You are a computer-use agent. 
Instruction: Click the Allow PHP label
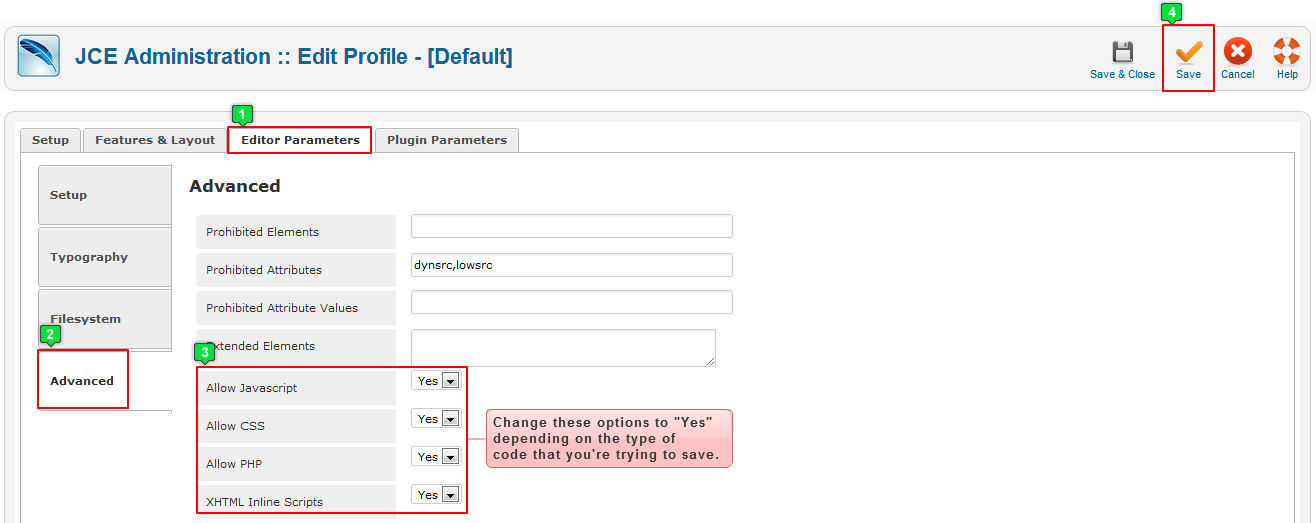234,464
